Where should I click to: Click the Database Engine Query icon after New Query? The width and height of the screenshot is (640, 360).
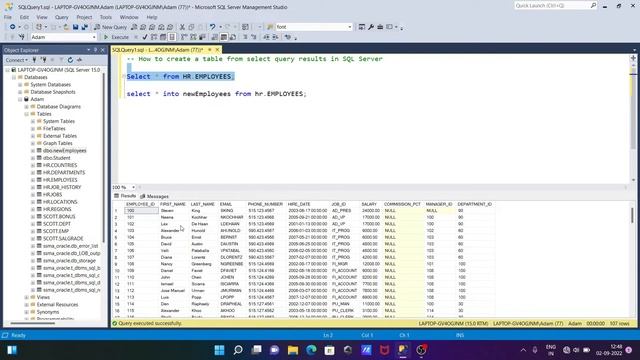pyautogui.click(x=134, y=27)
